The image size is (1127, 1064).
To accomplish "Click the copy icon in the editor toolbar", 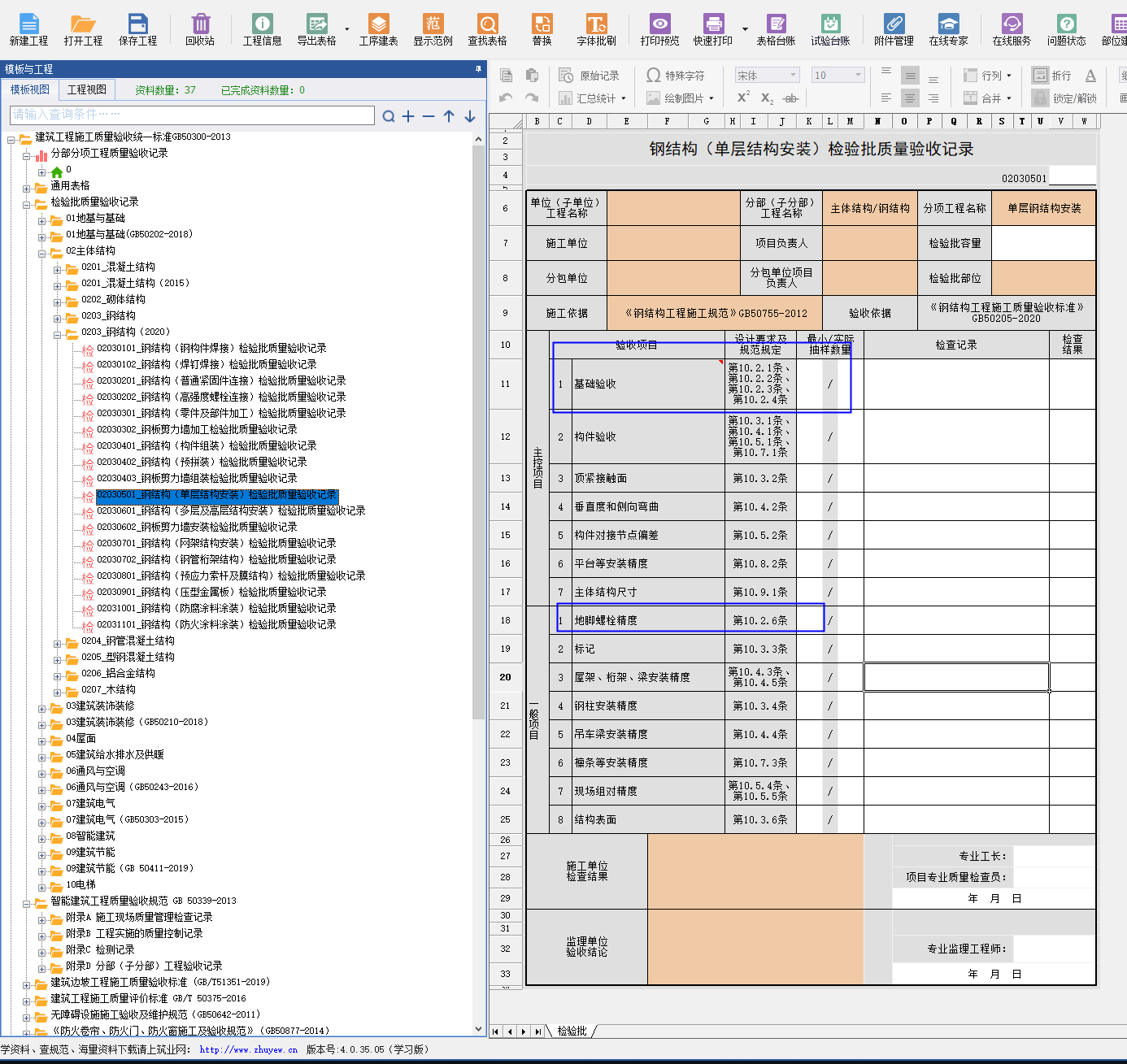I will [x=506, y=76].
